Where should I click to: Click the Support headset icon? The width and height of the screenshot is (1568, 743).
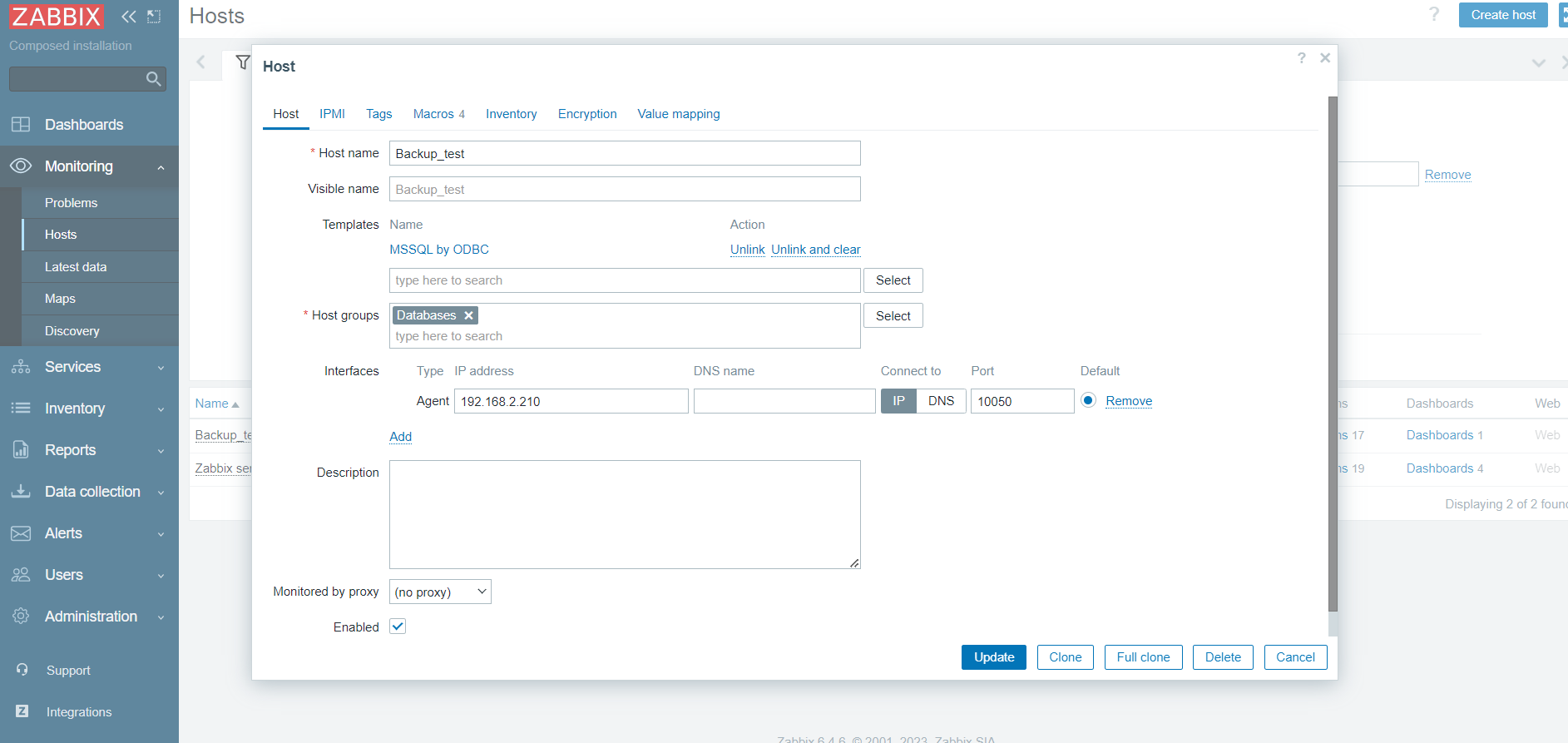(x=22, y=670)
